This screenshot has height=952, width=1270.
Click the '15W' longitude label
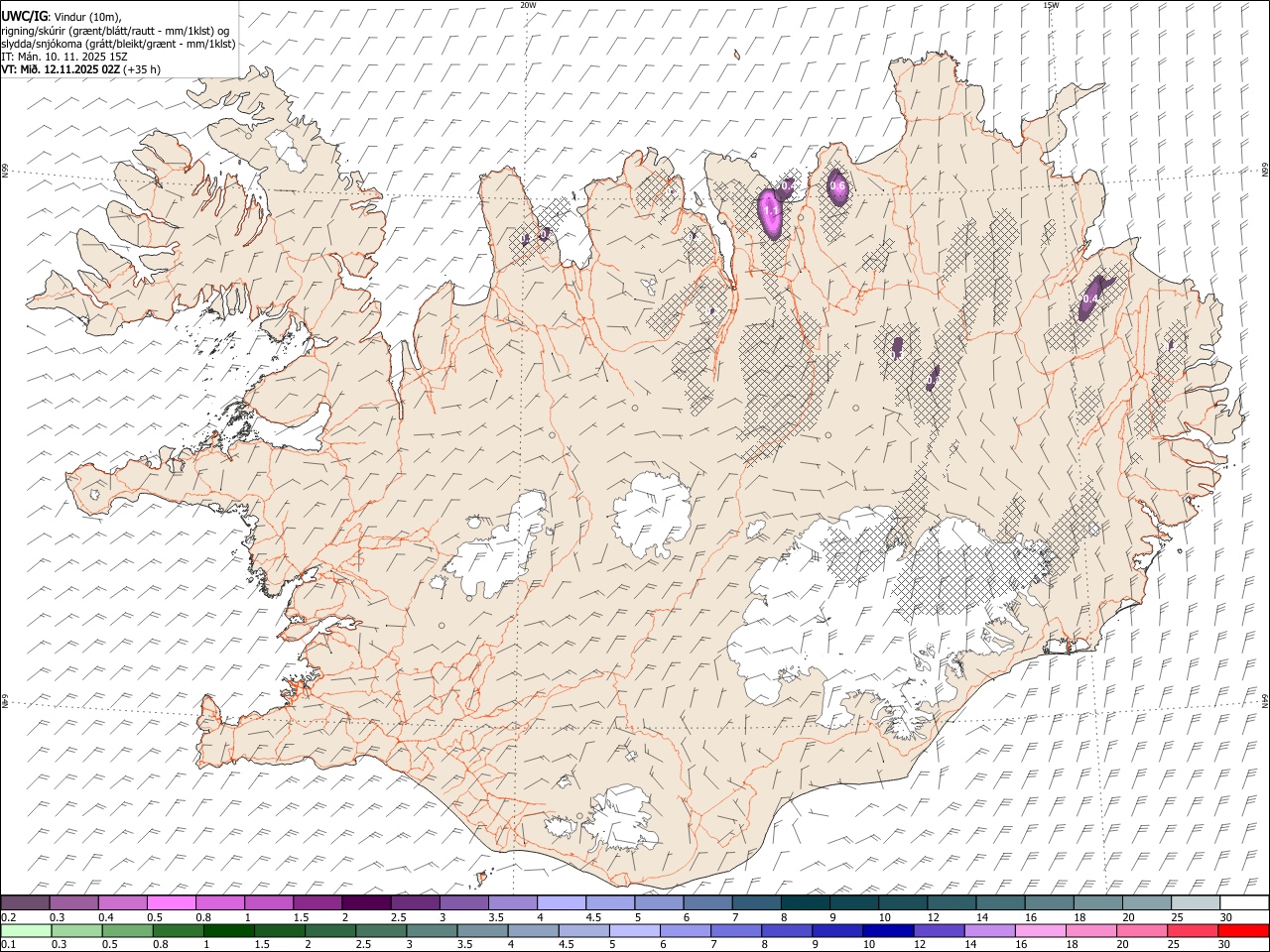pos(1051,5)
